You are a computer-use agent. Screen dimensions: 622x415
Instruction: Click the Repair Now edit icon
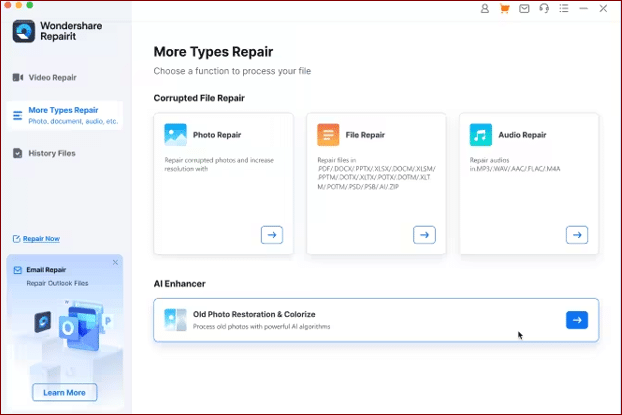[x=17, y=238]
